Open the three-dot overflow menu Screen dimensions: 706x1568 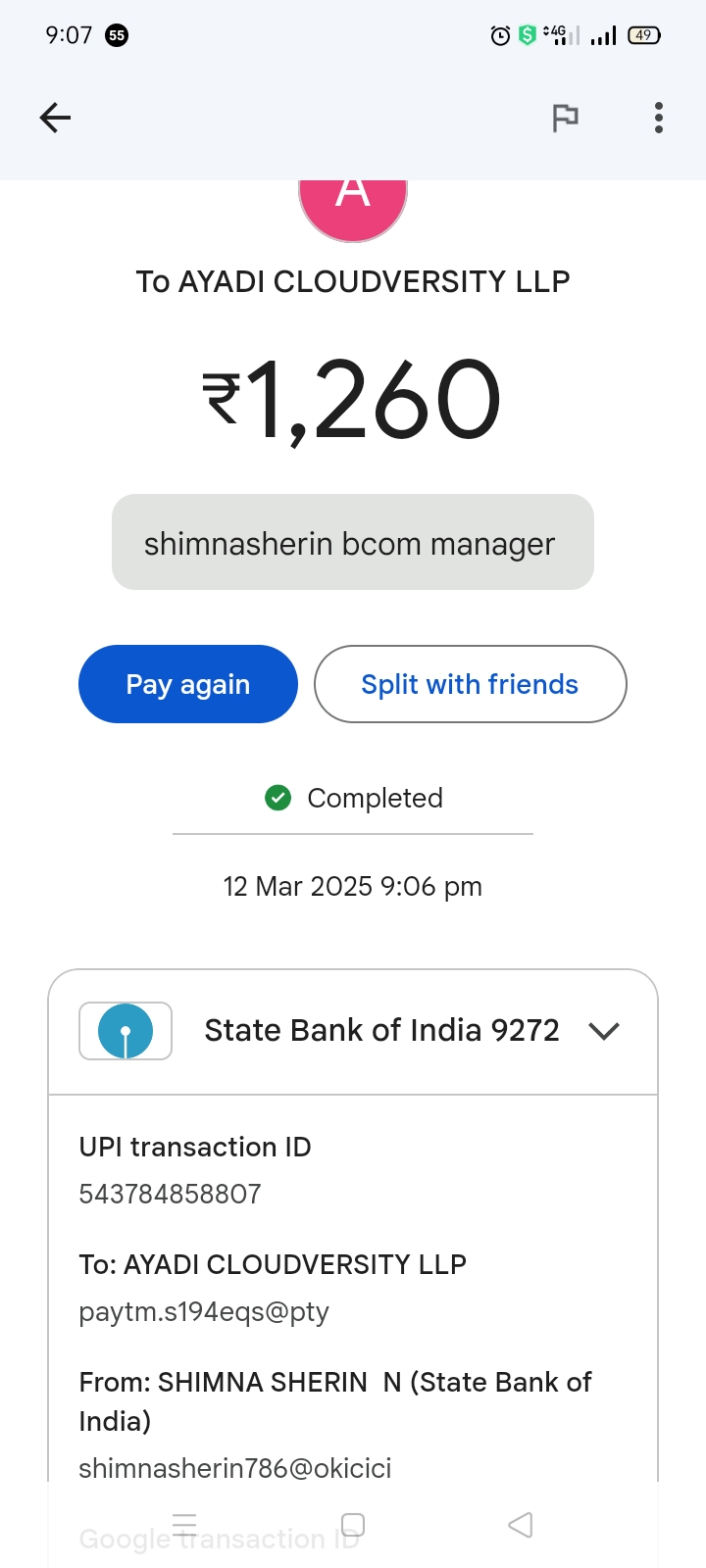(659, 119)
